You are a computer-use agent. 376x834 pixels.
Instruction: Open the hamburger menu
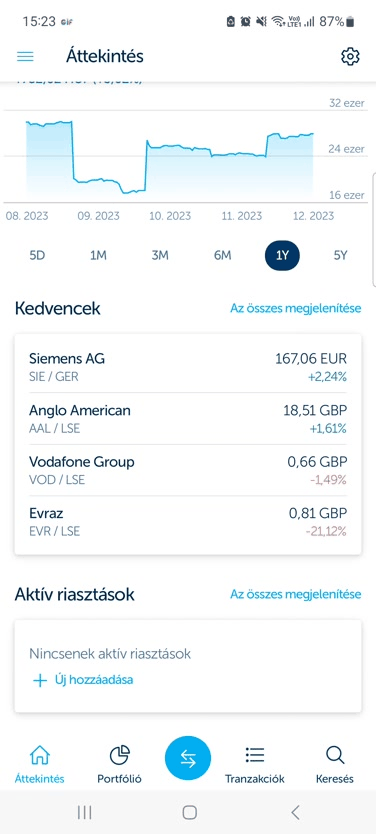pos(25,56)
